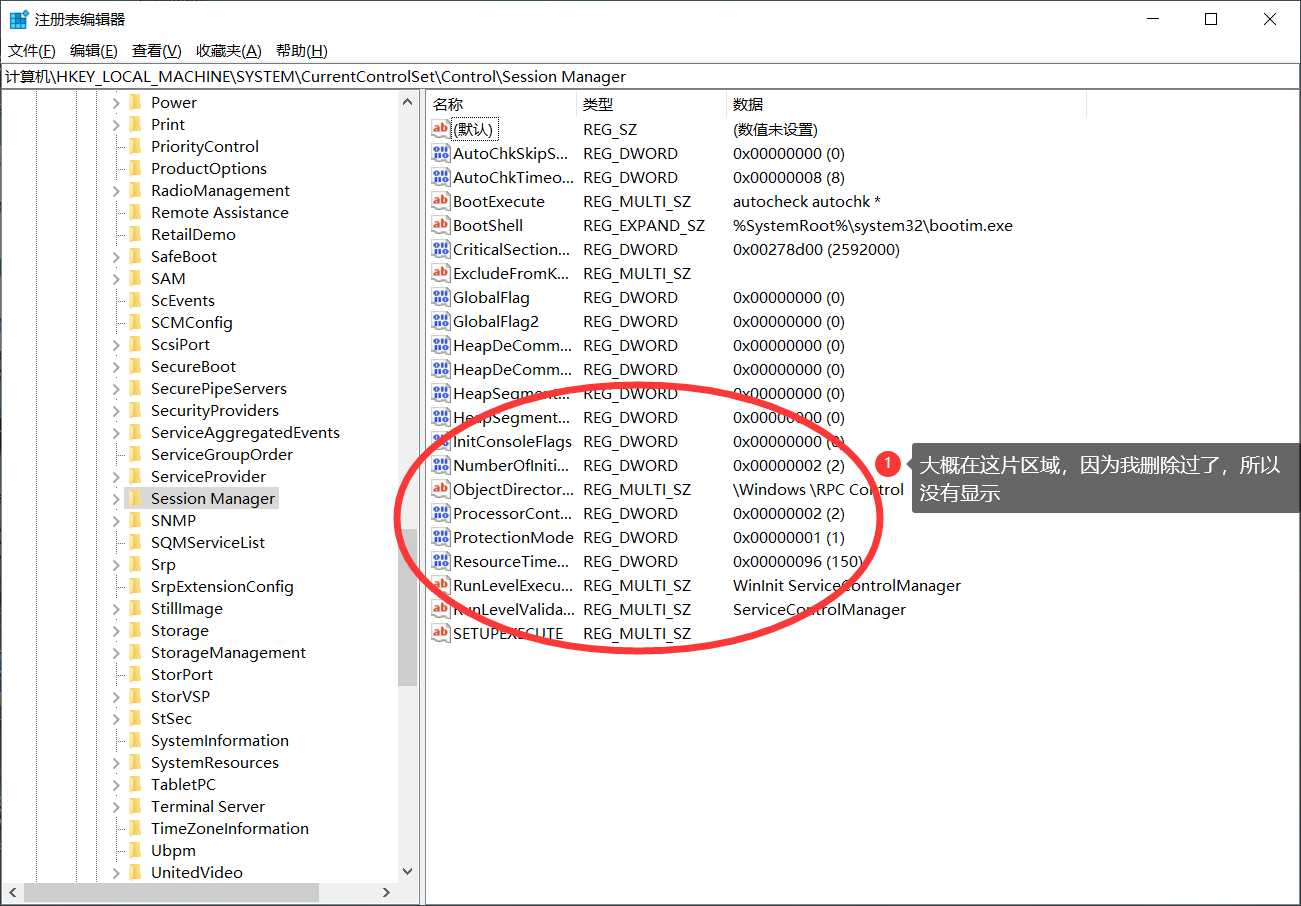
Task: Open the 文件(F) menu
Action: 32,51
